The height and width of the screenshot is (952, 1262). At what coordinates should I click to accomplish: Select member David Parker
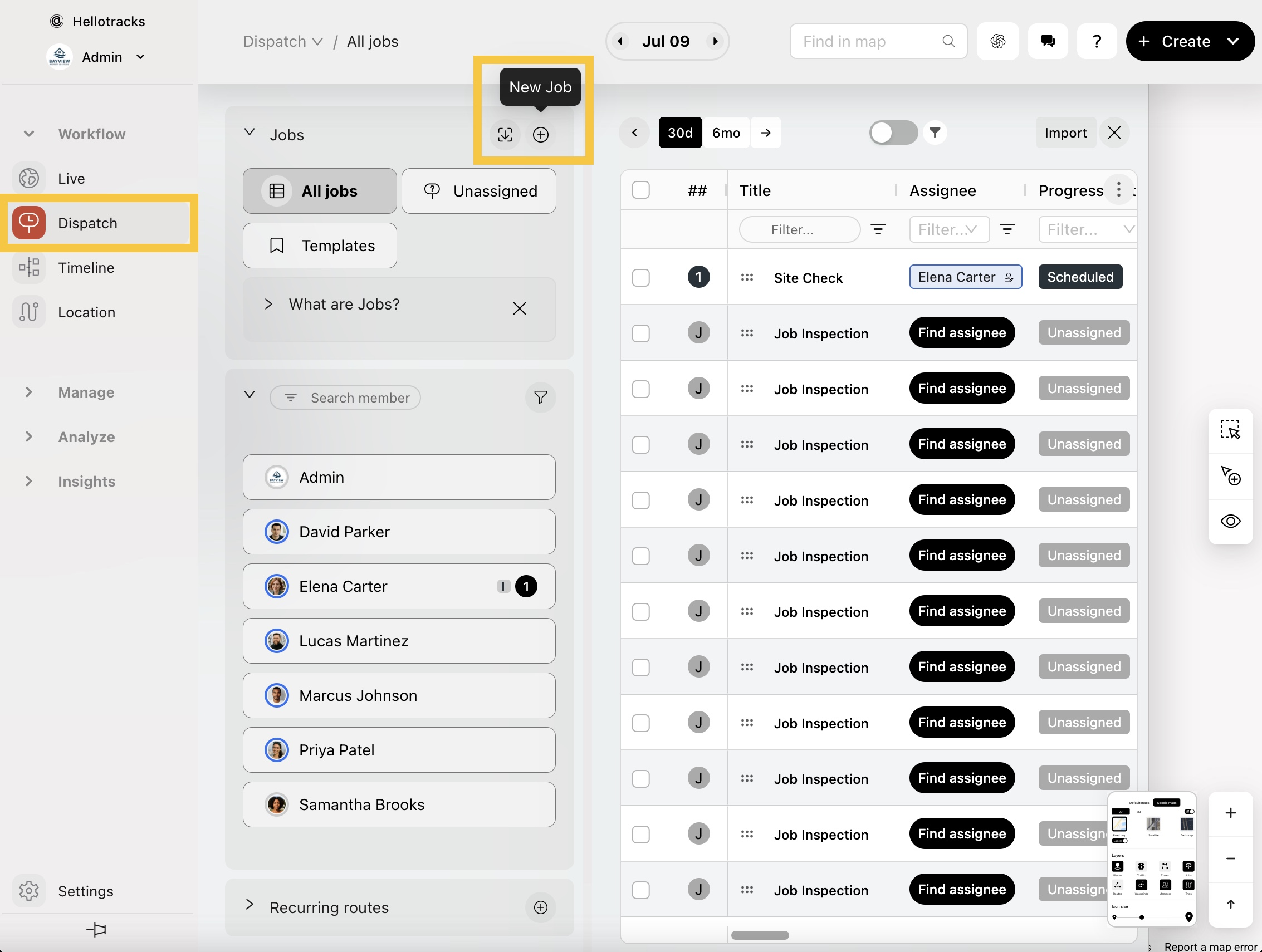pos(399,532)
